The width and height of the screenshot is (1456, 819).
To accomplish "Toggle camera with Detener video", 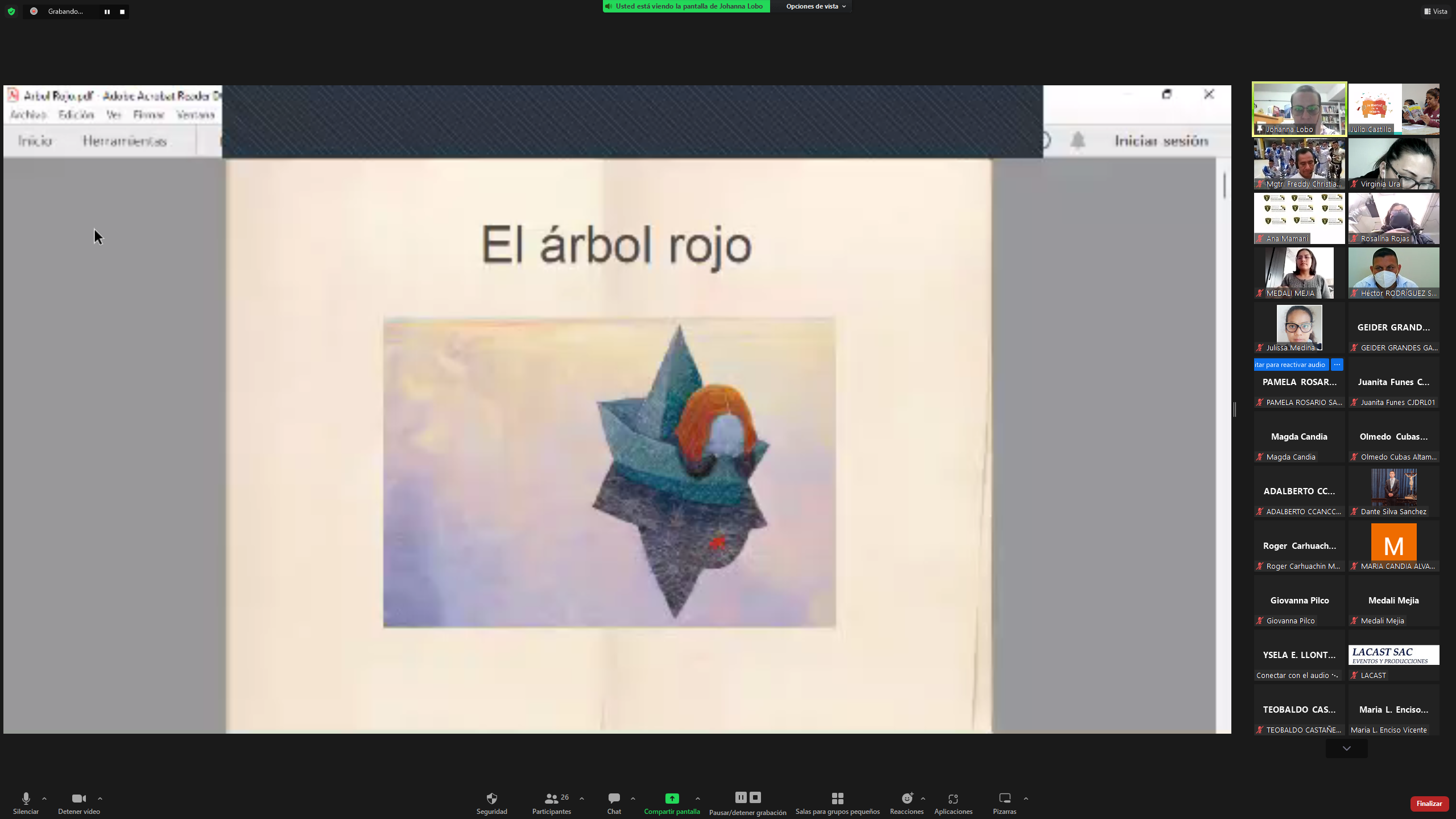I will tap(79, 803).
